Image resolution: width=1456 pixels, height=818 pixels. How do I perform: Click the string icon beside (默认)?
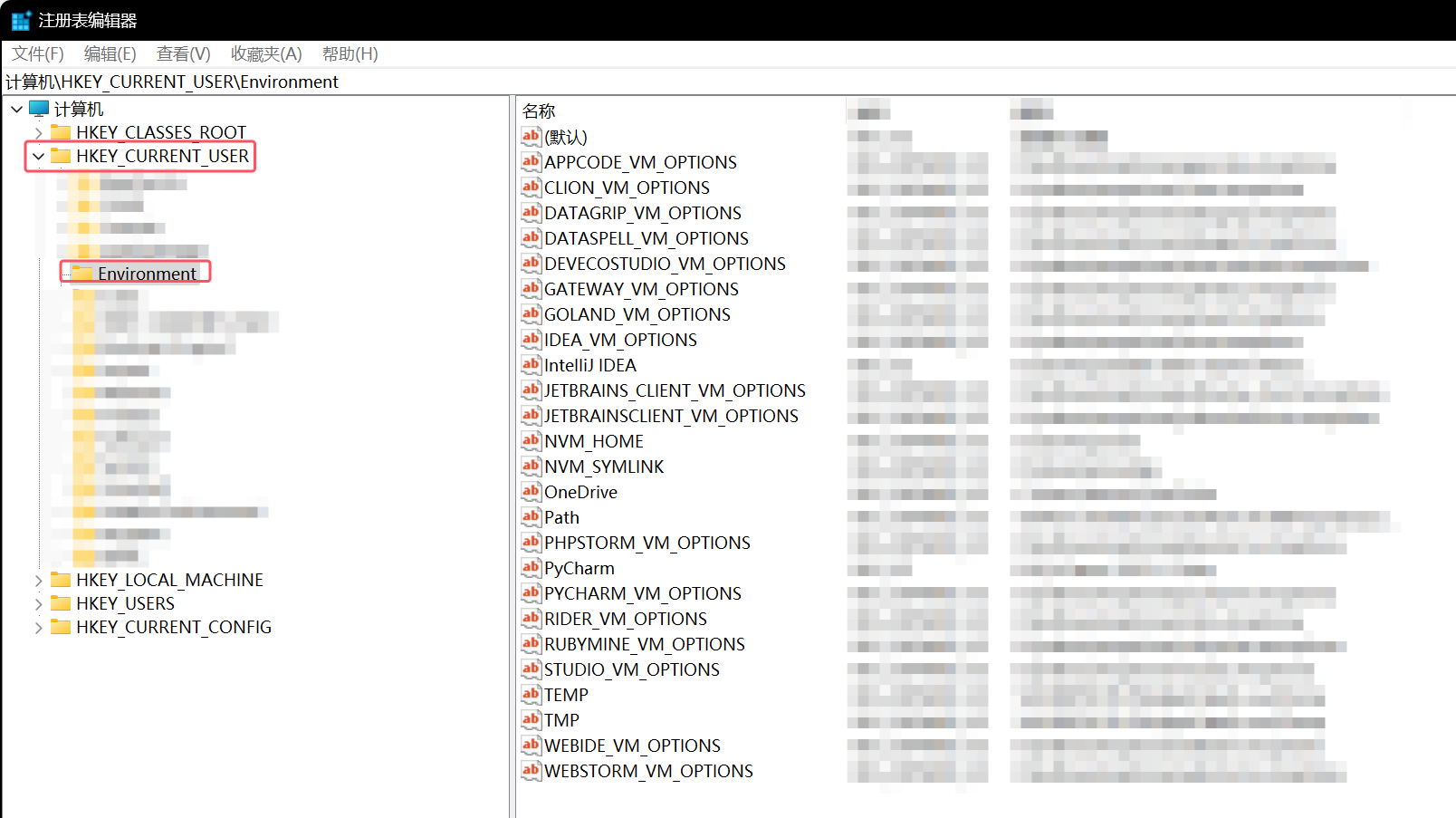[532, 137]
